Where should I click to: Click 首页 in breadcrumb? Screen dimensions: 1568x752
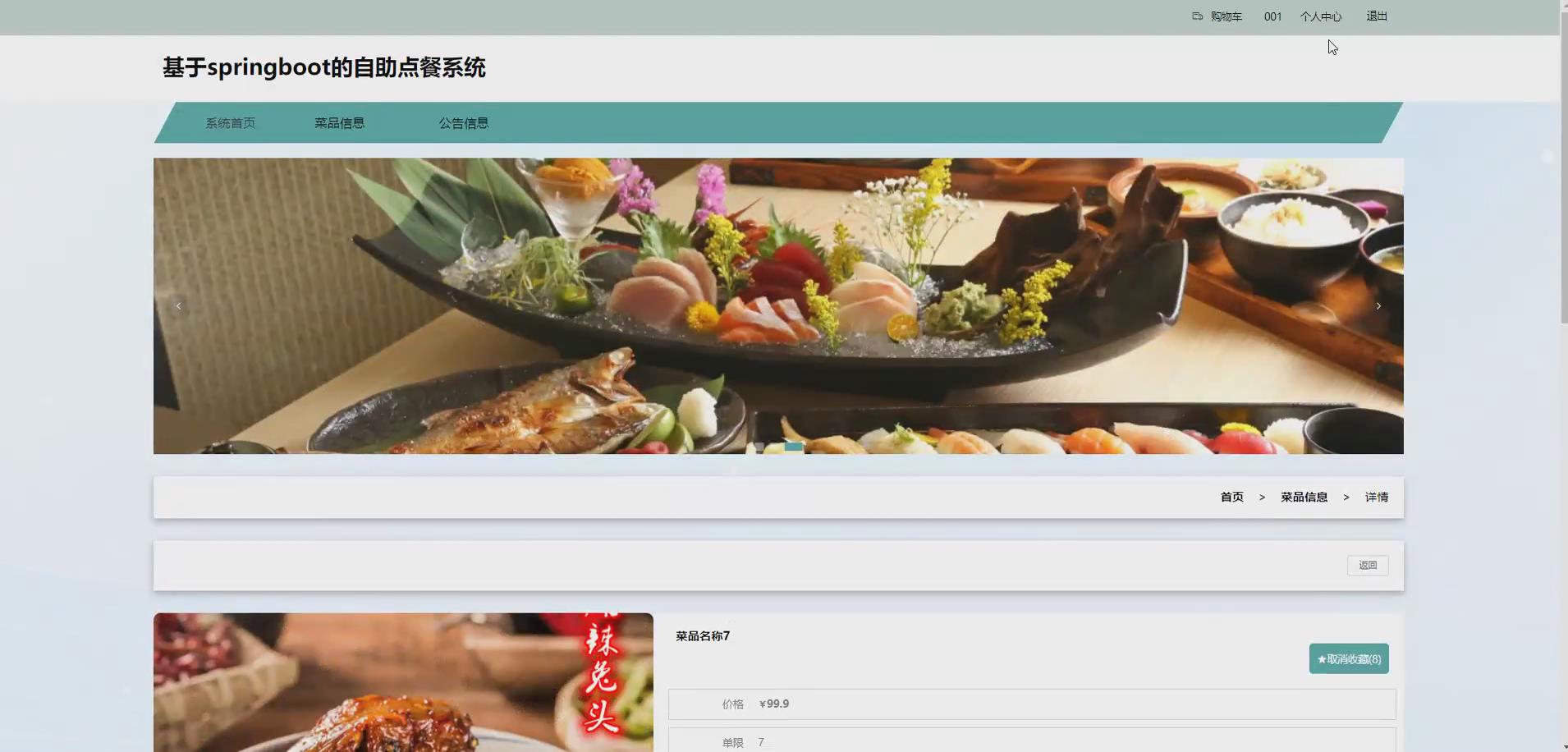(1231, 498)
